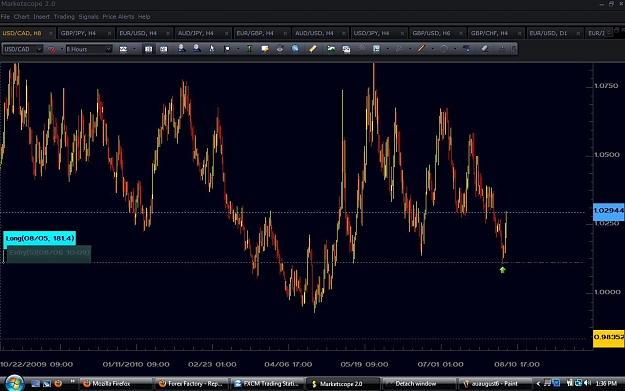The width and height of the screenshot is (625, 391).
Task: Click the Long(08/05, 181.4) position label
Action: pyautogui.click(x=40, y=238)
